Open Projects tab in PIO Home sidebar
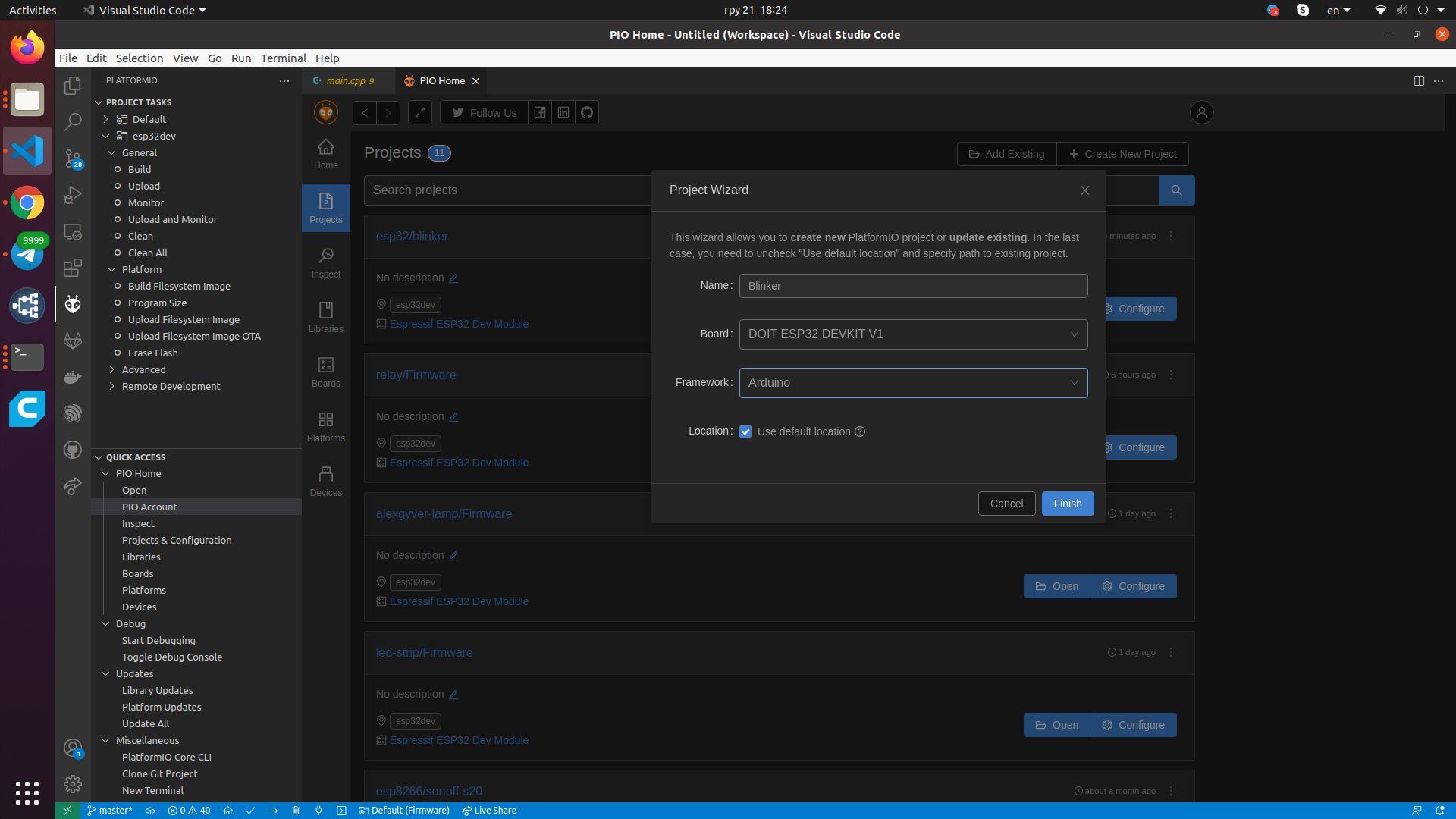 coord(326,208)
